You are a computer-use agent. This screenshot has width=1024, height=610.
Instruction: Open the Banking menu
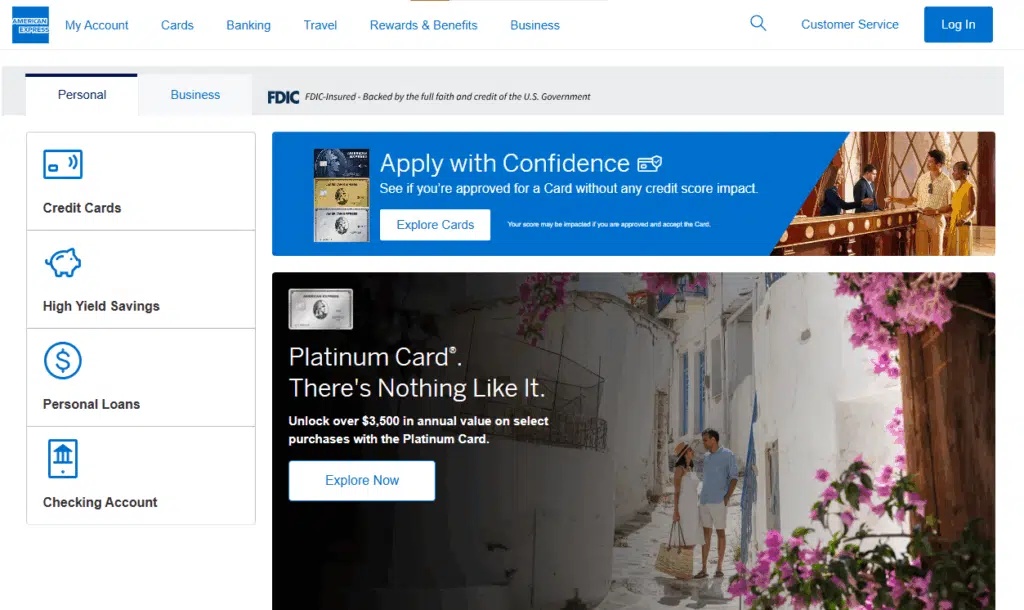coord(248,25)
